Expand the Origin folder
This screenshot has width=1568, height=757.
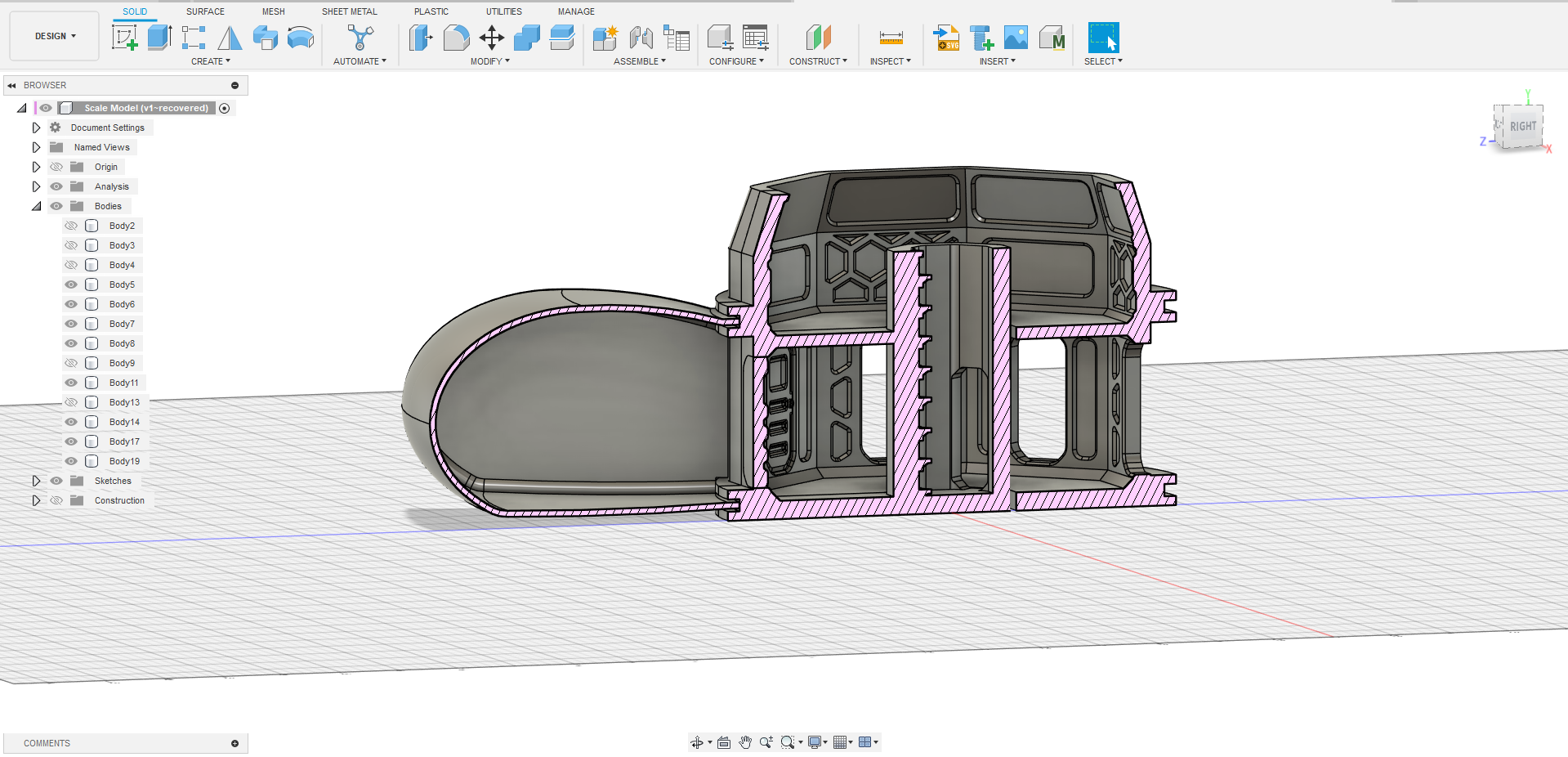(x=36, y=167)
